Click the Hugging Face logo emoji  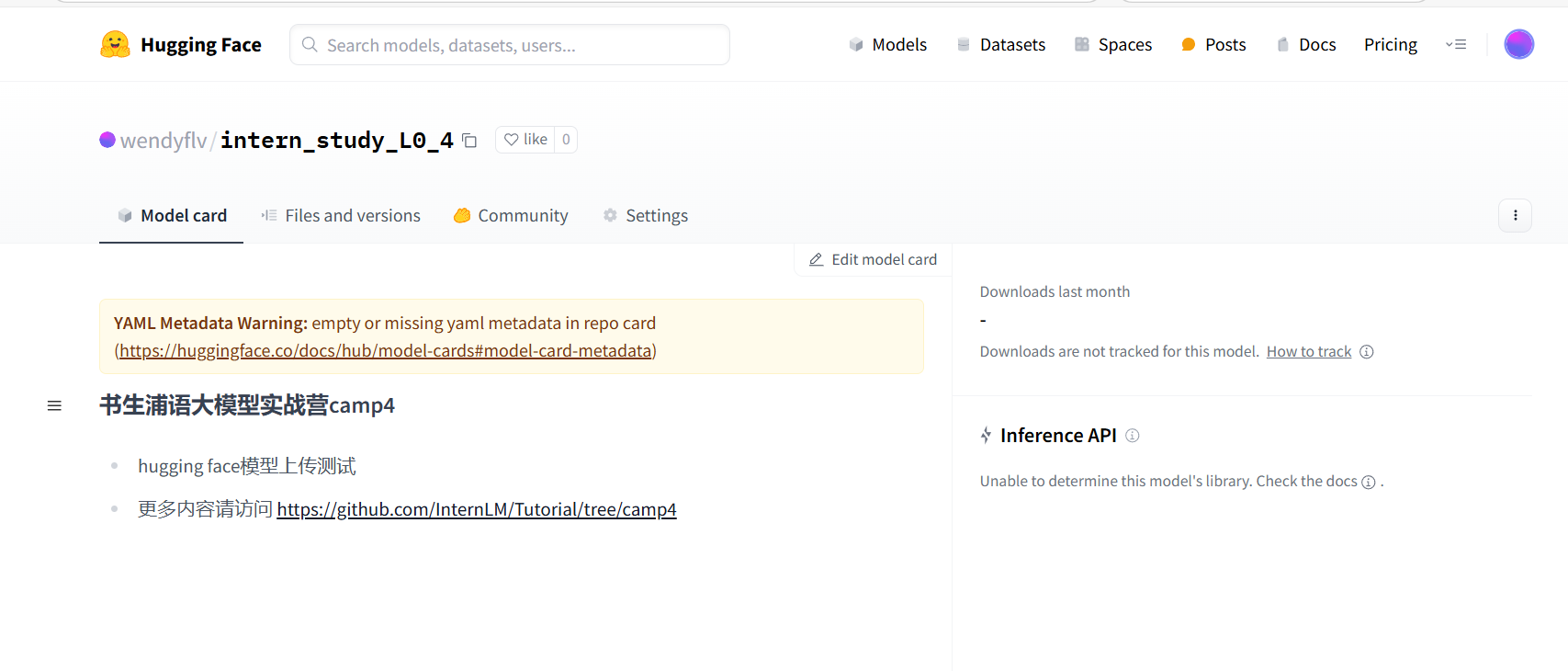[x=115, y=44]
